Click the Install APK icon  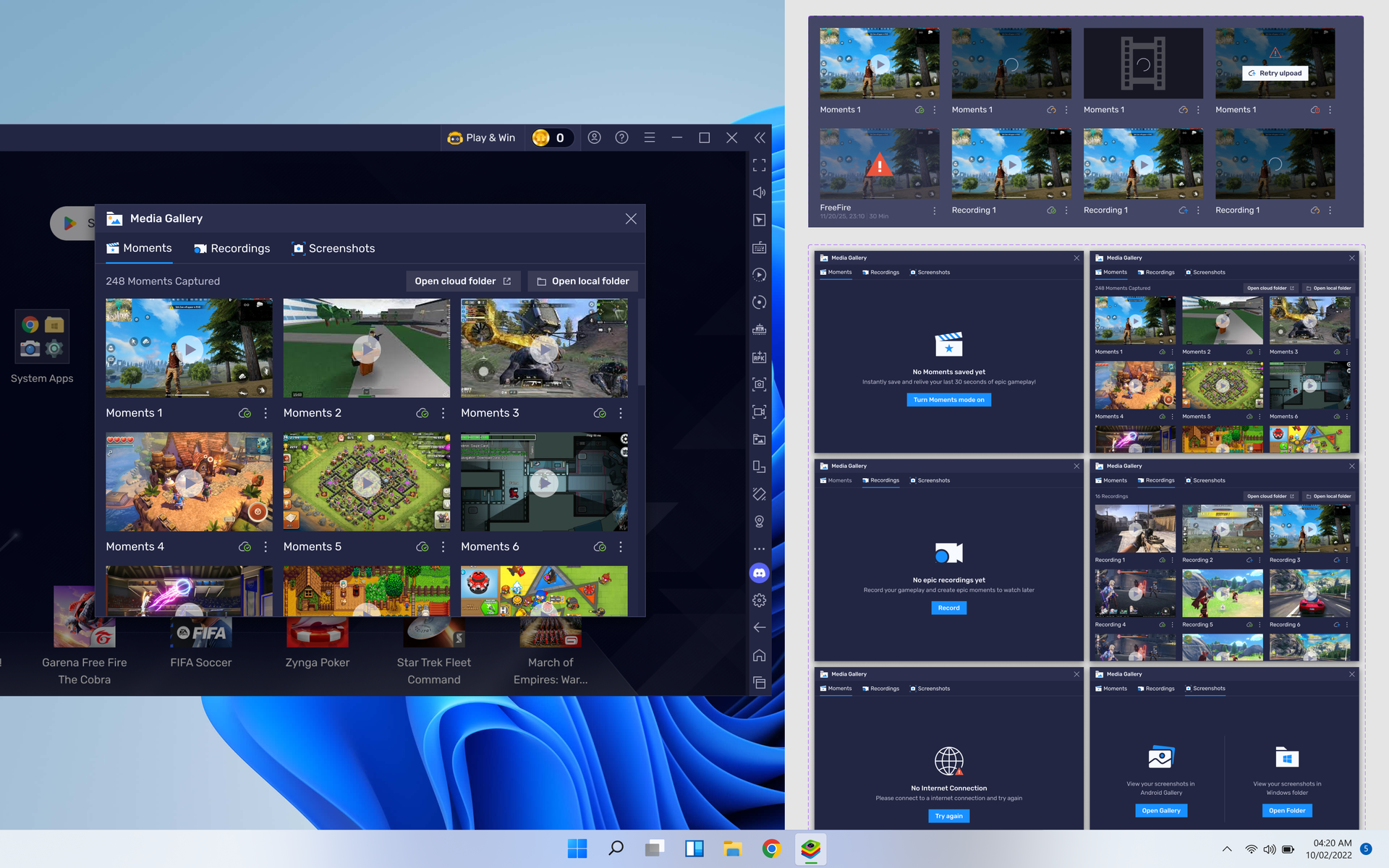pos(759,357)
